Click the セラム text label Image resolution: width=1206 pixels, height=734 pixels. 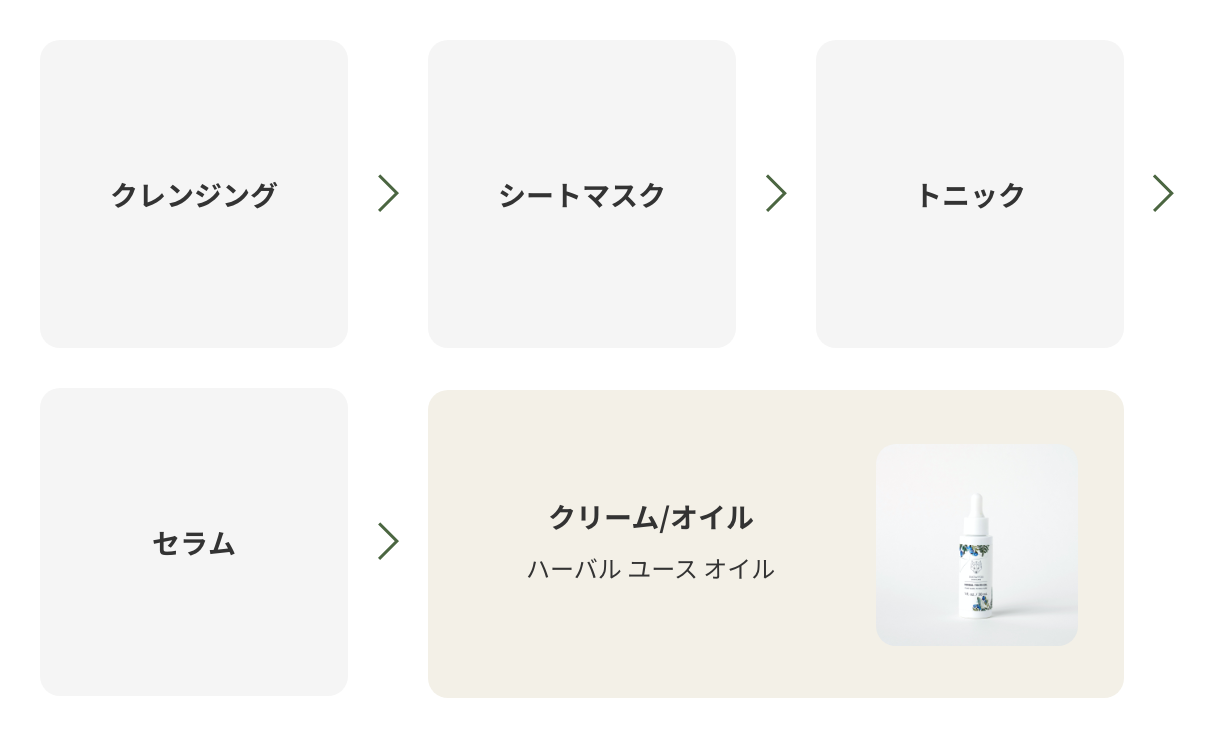point(194,543)
